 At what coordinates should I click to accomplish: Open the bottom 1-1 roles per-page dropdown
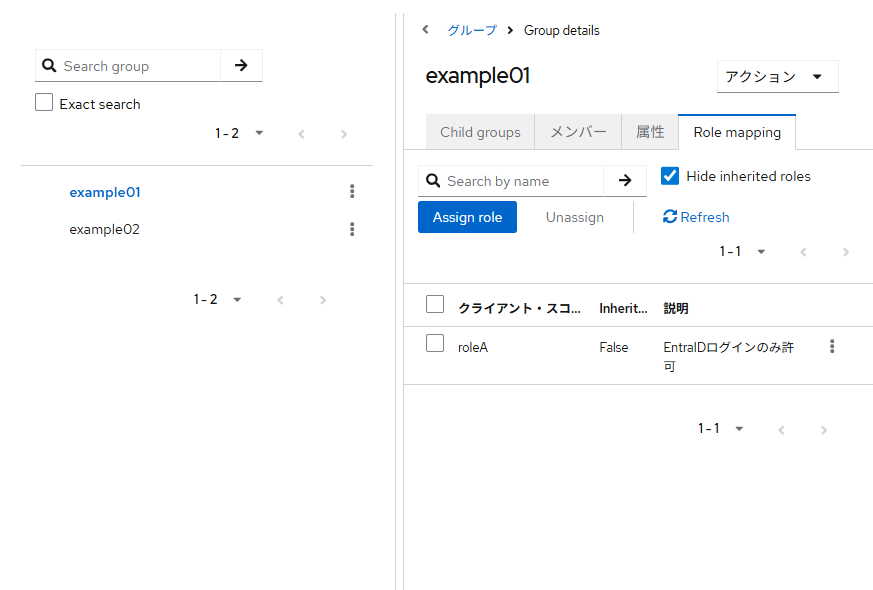(x=721, y=429)
